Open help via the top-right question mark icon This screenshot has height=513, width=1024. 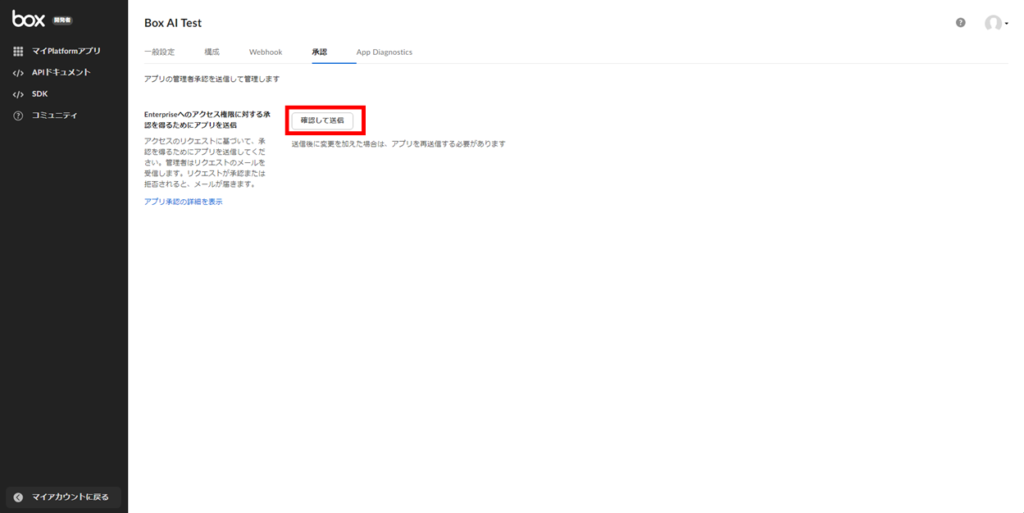pyautogui.click(x=960, y=22)
